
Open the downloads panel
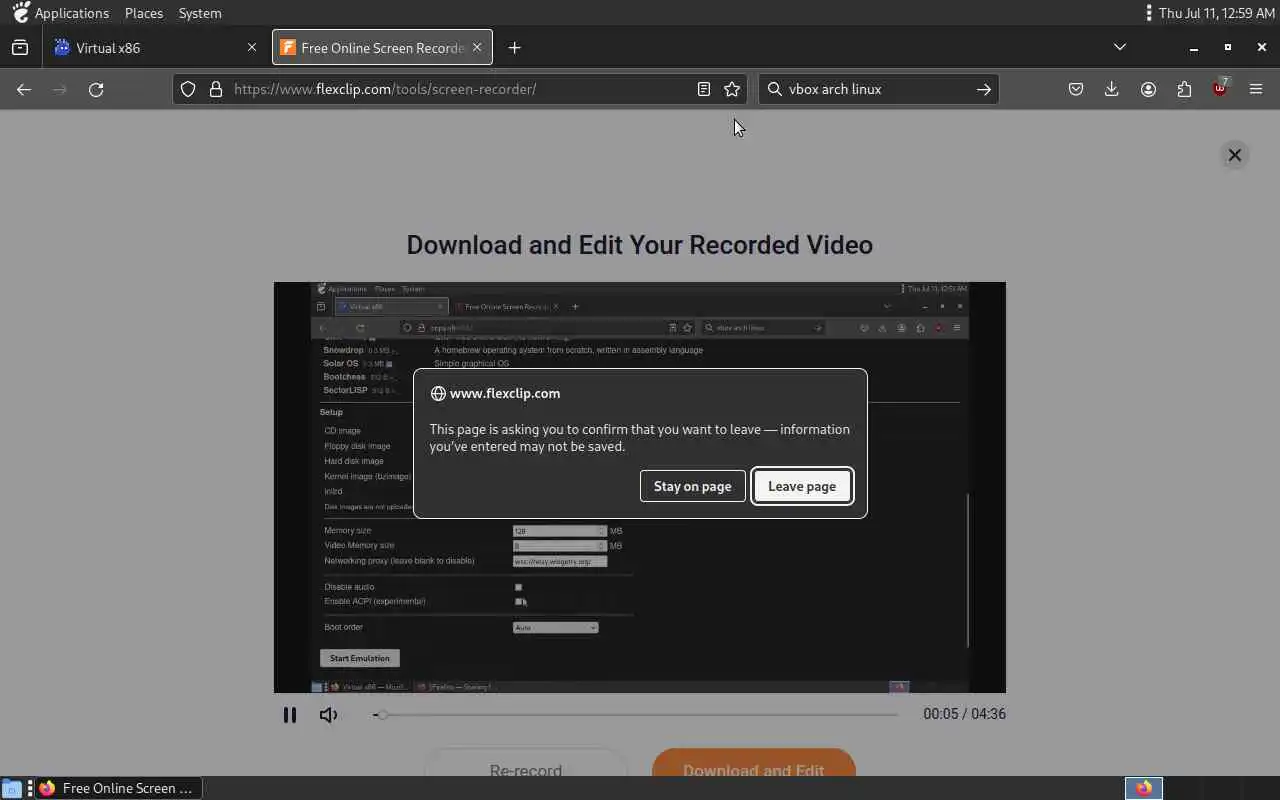click(x=1112, y=89)
